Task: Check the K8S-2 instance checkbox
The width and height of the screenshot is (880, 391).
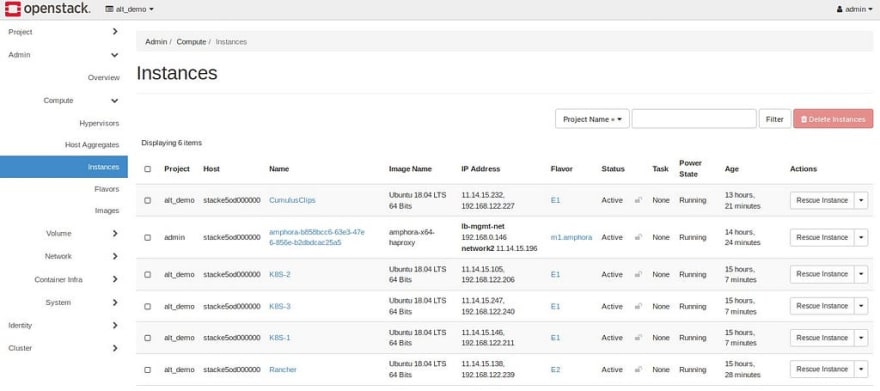Action: [148, 274]
